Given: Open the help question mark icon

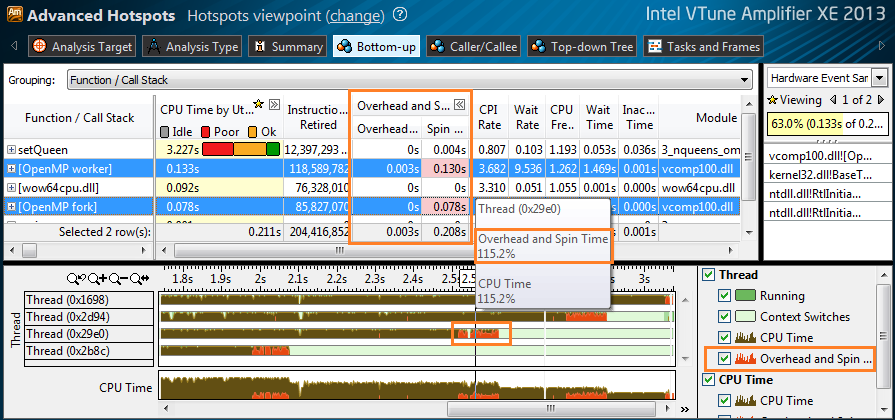Looking at the screenshot, I should tap(401, 15).
